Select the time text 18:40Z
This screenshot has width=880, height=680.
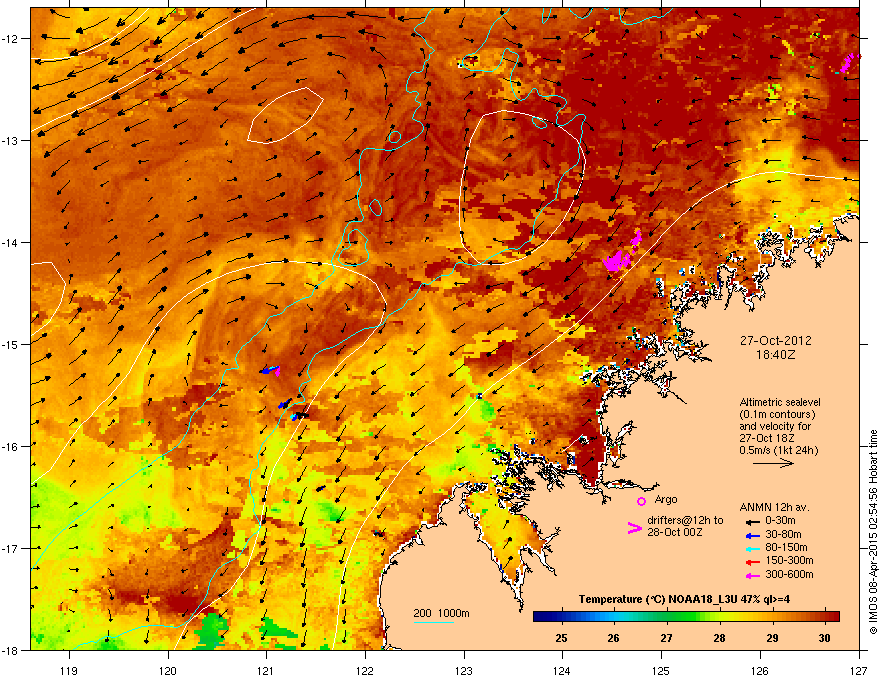click(775, 355)
